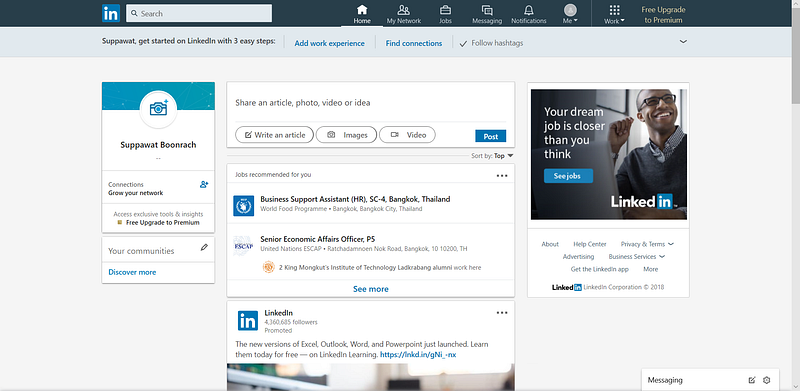Click World Food Programme logo
800x391 pixels.
tap(244, 206)
